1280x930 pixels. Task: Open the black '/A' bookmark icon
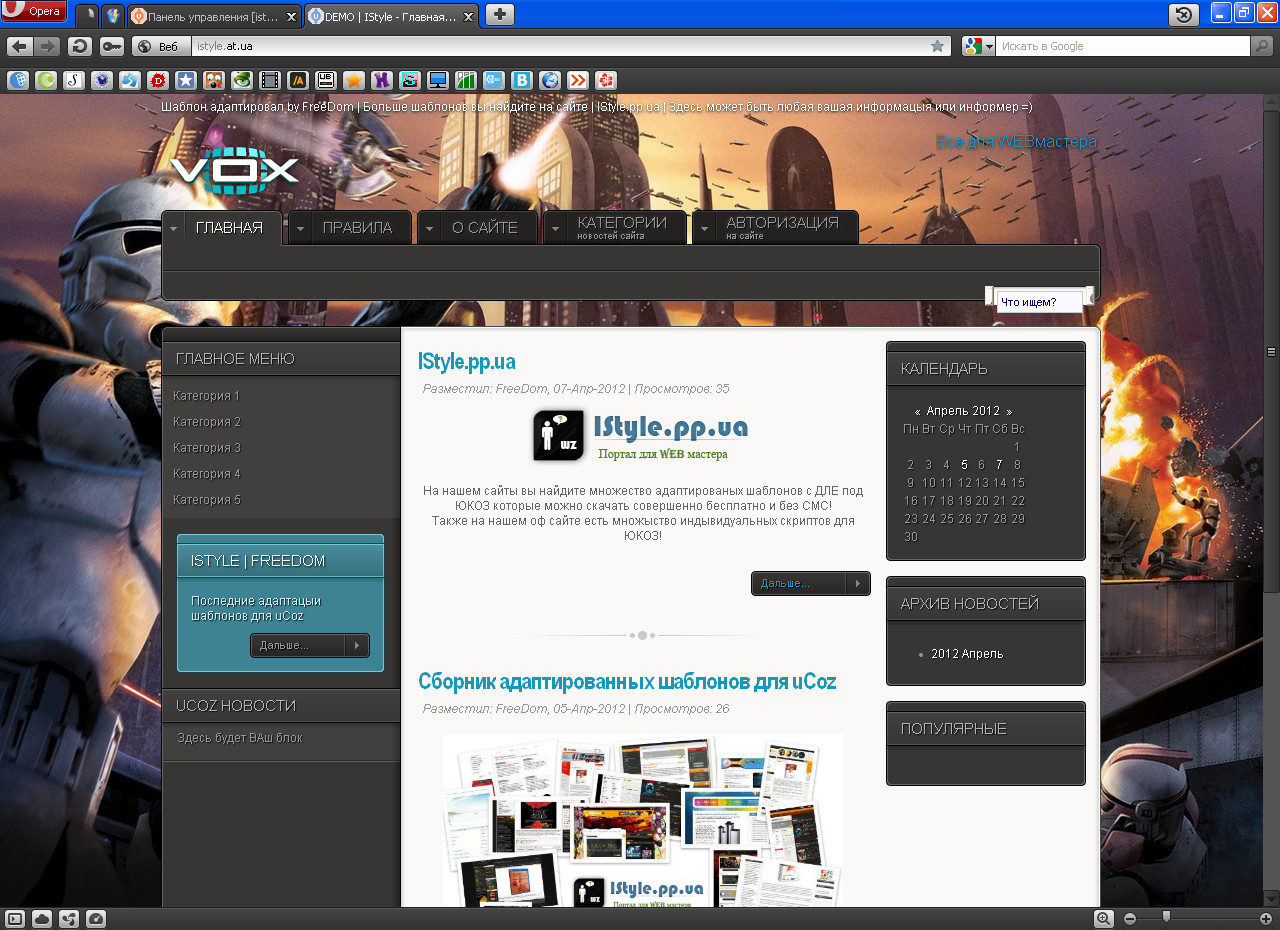click(x=298, y=81)
